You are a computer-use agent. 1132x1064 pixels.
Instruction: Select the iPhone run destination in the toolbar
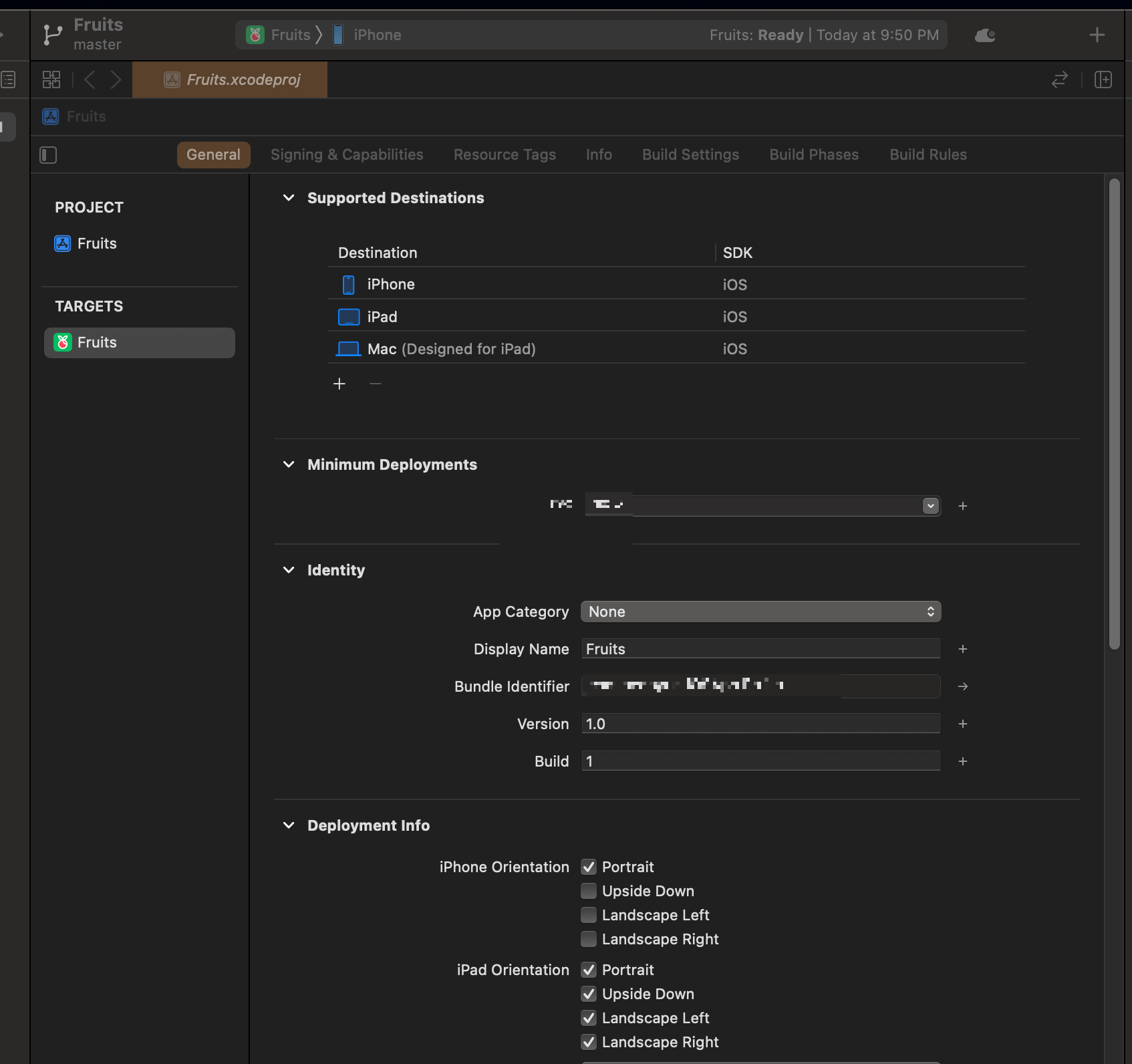pyautogui.click(x=368, y=35)
